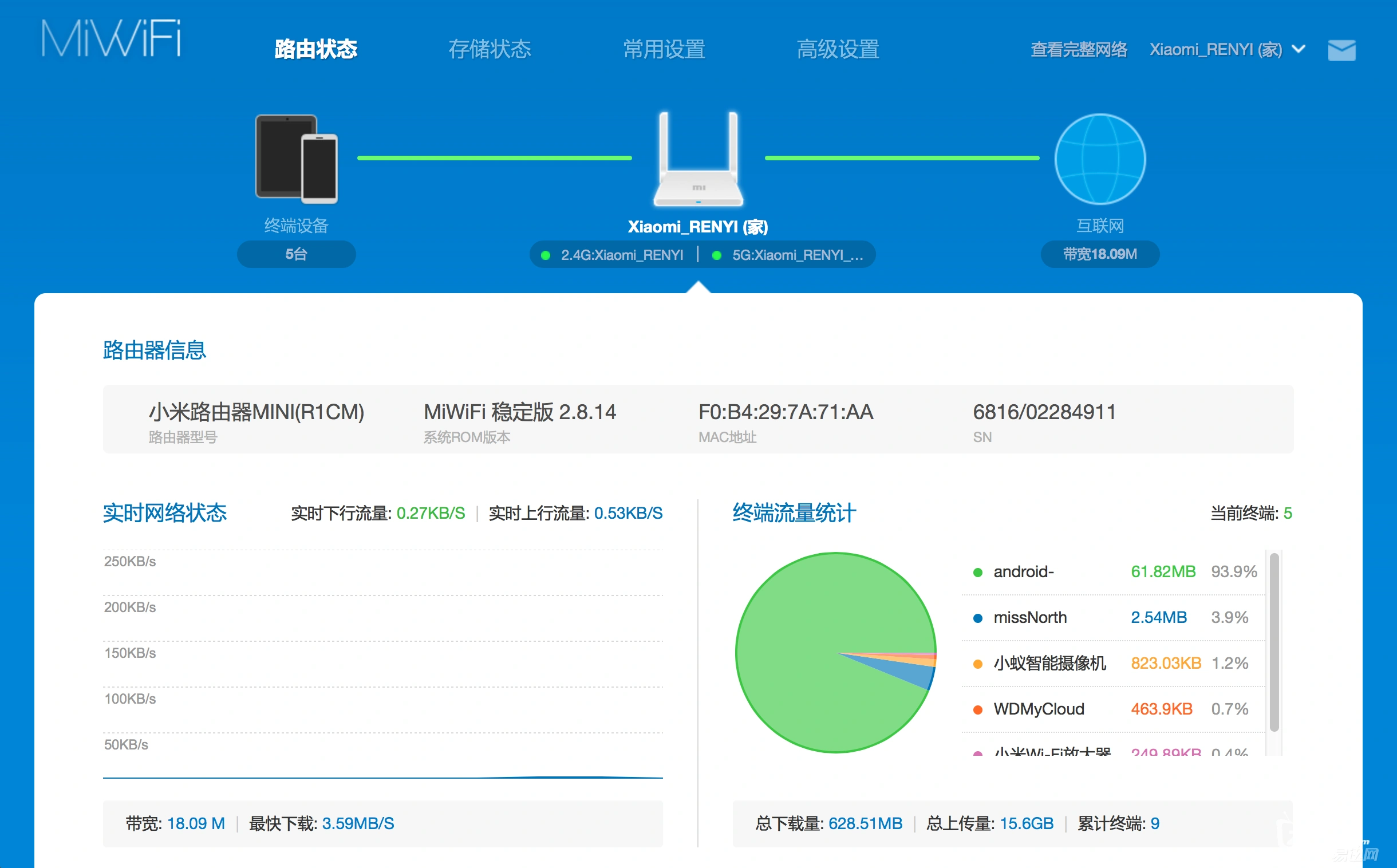
Task: Click the Xiaomi_RENYI (家) router name under the router
Action: click(x=698, y=227)
